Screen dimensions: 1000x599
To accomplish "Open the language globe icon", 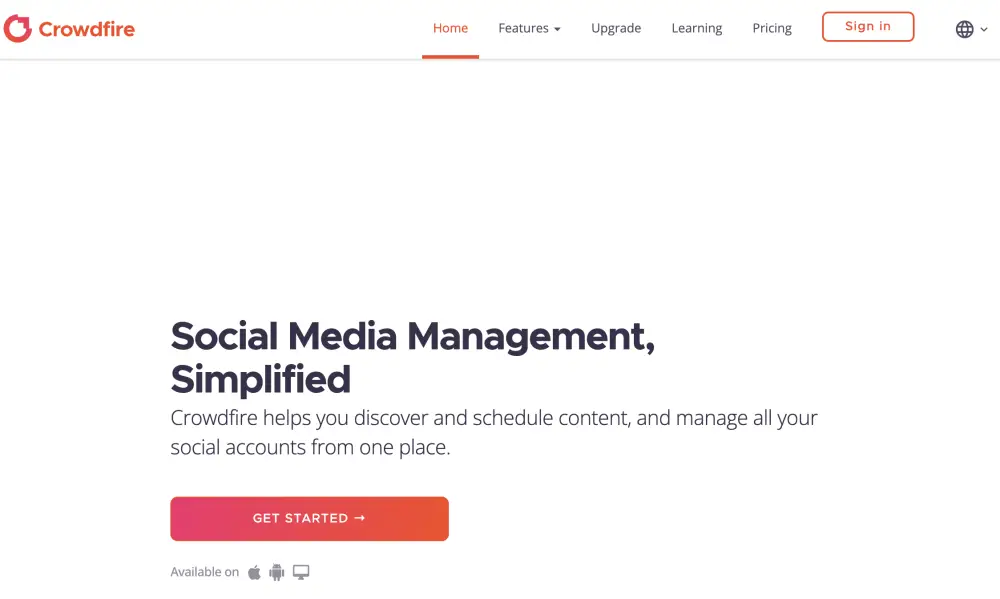I will [964, 29].
